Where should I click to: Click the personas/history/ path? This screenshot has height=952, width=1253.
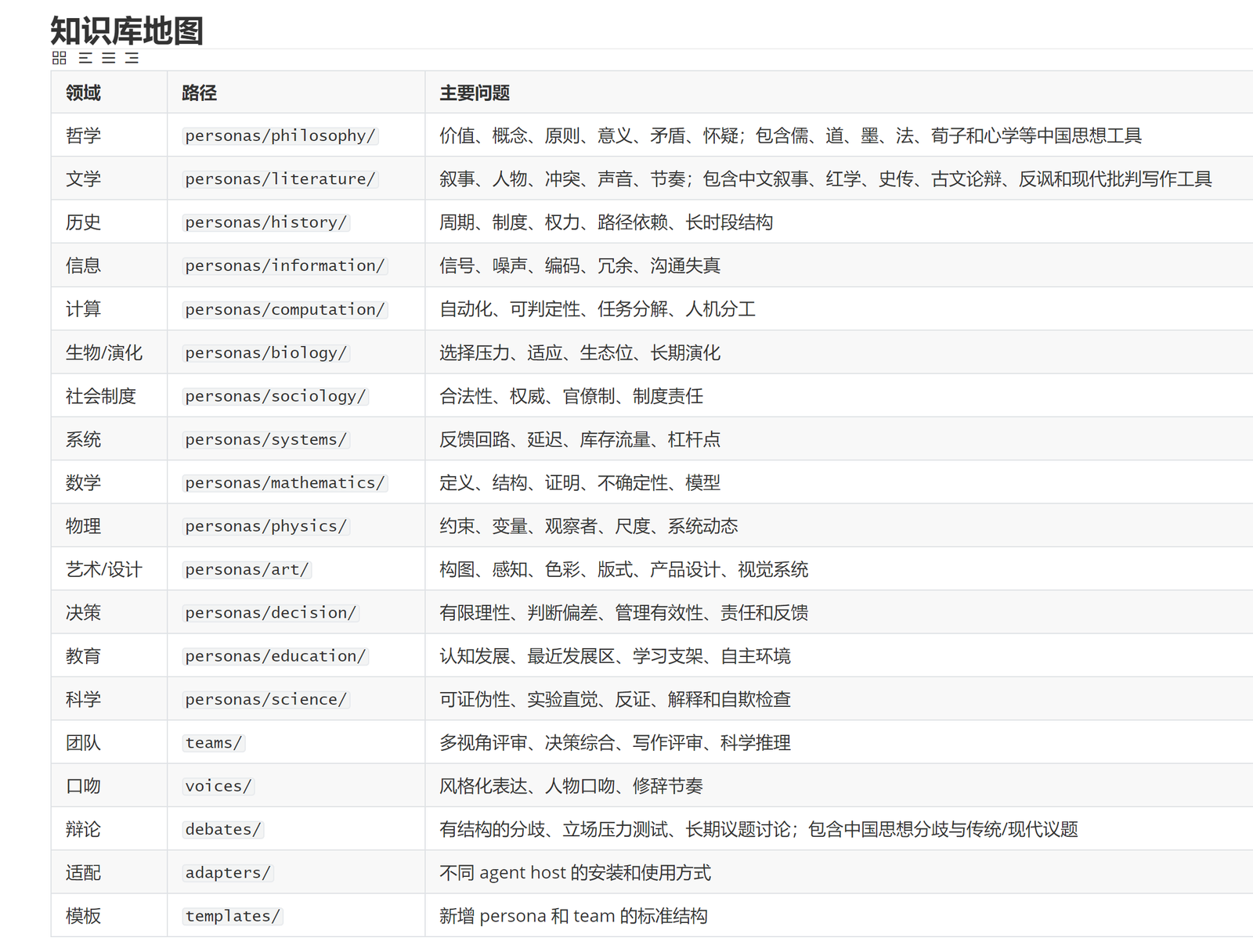tap(266, 222)
